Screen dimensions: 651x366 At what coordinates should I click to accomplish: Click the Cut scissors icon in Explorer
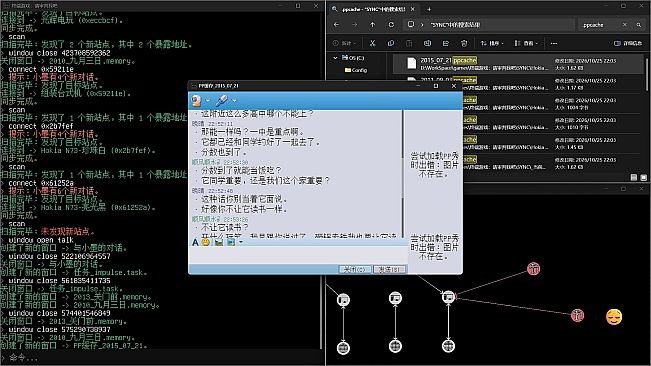(372, 43)
